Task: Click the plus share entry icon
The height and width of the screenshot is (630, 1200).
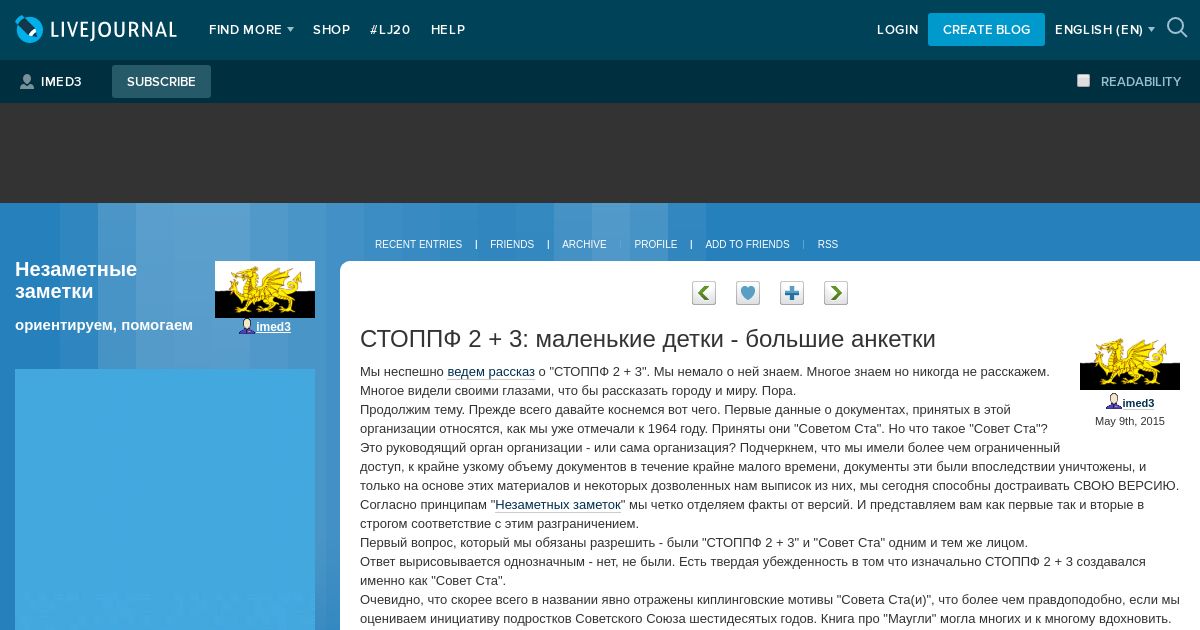Action: click(x=792, y=293)
